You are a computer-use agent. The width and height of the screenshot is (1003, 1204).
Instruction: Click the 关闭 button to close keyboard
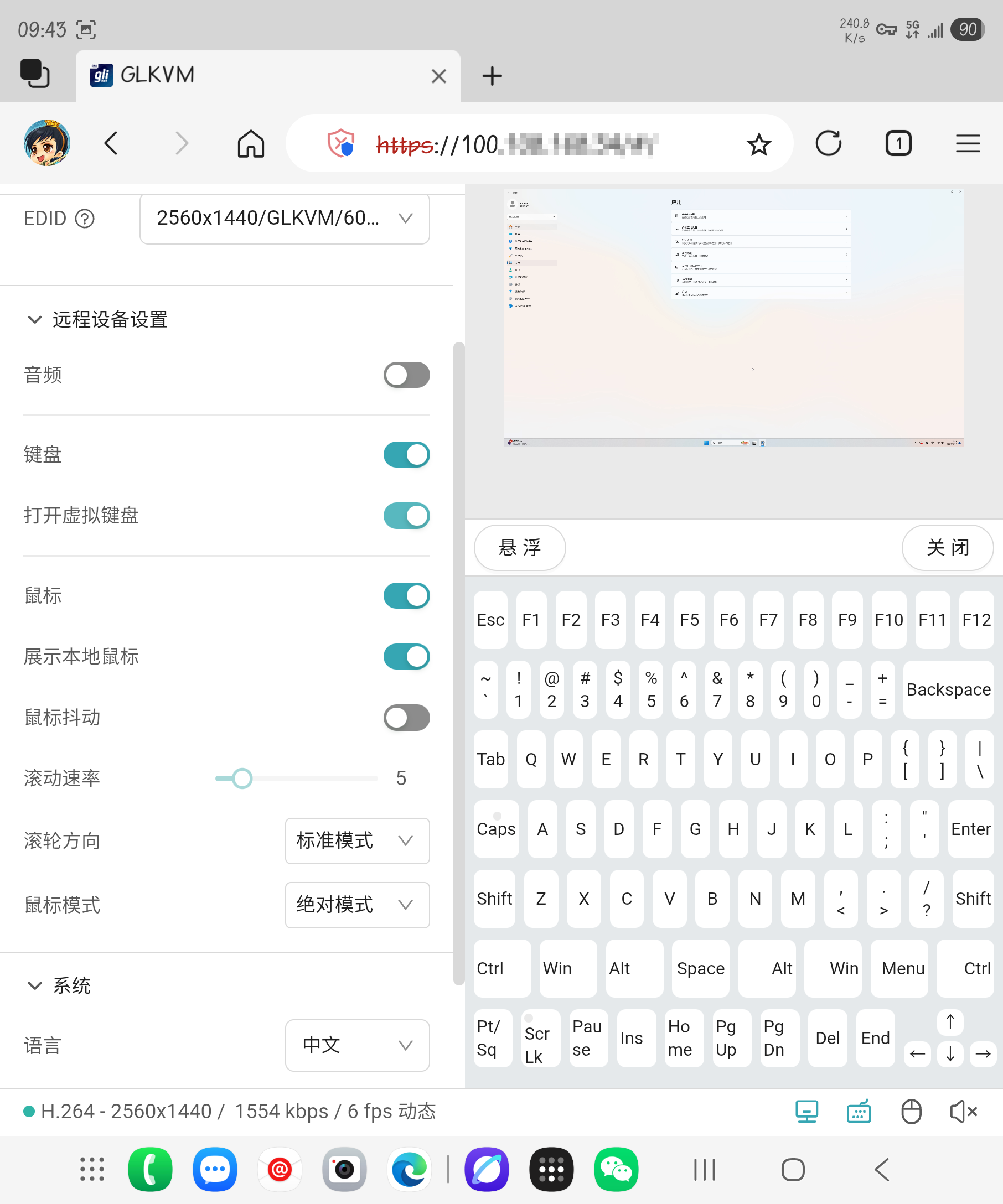click(948, 548)
